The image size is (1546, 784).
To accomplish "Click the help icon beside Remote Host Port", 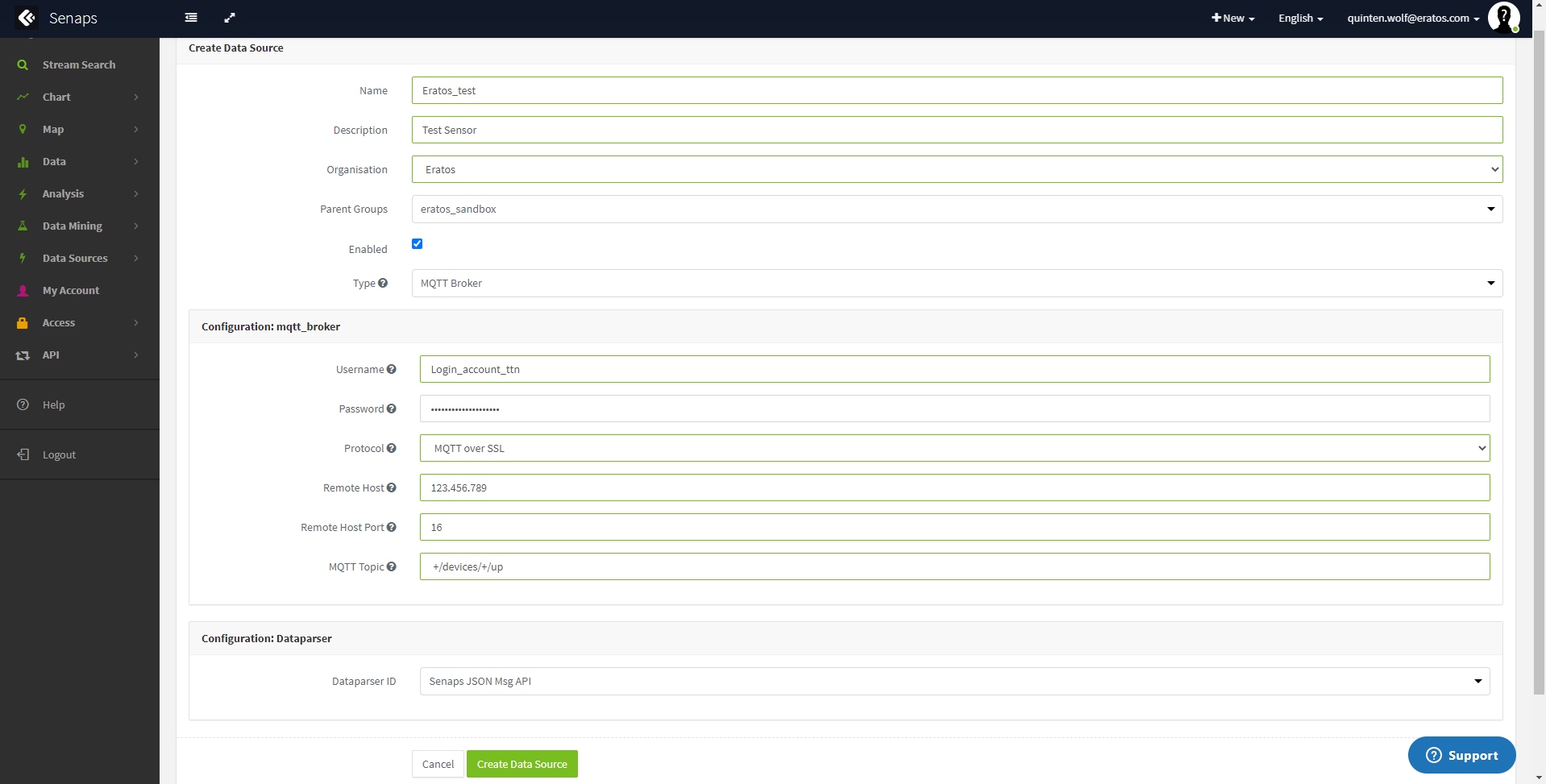I will tap(391, 527).
